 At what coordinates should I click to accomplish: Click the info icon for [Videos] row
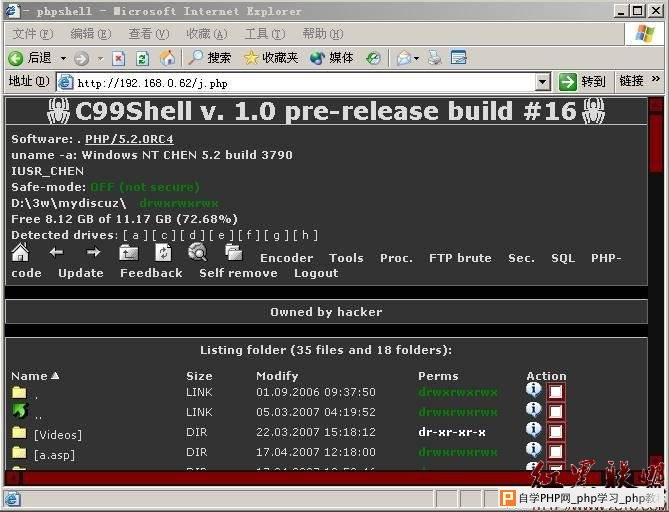533,429
